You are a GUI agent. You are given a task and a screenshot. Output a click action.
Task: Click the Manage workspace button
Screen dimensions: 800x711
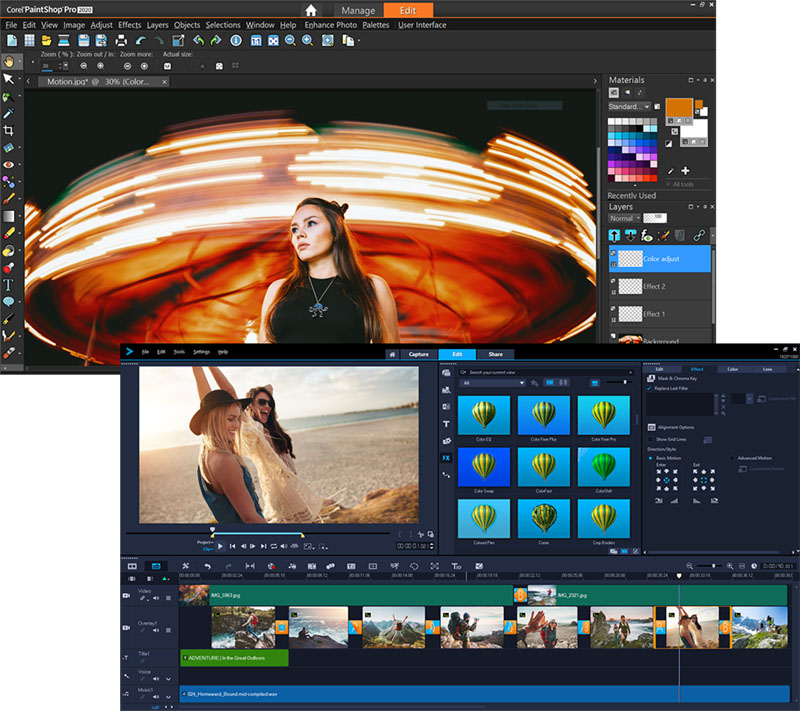click(358, 10)
